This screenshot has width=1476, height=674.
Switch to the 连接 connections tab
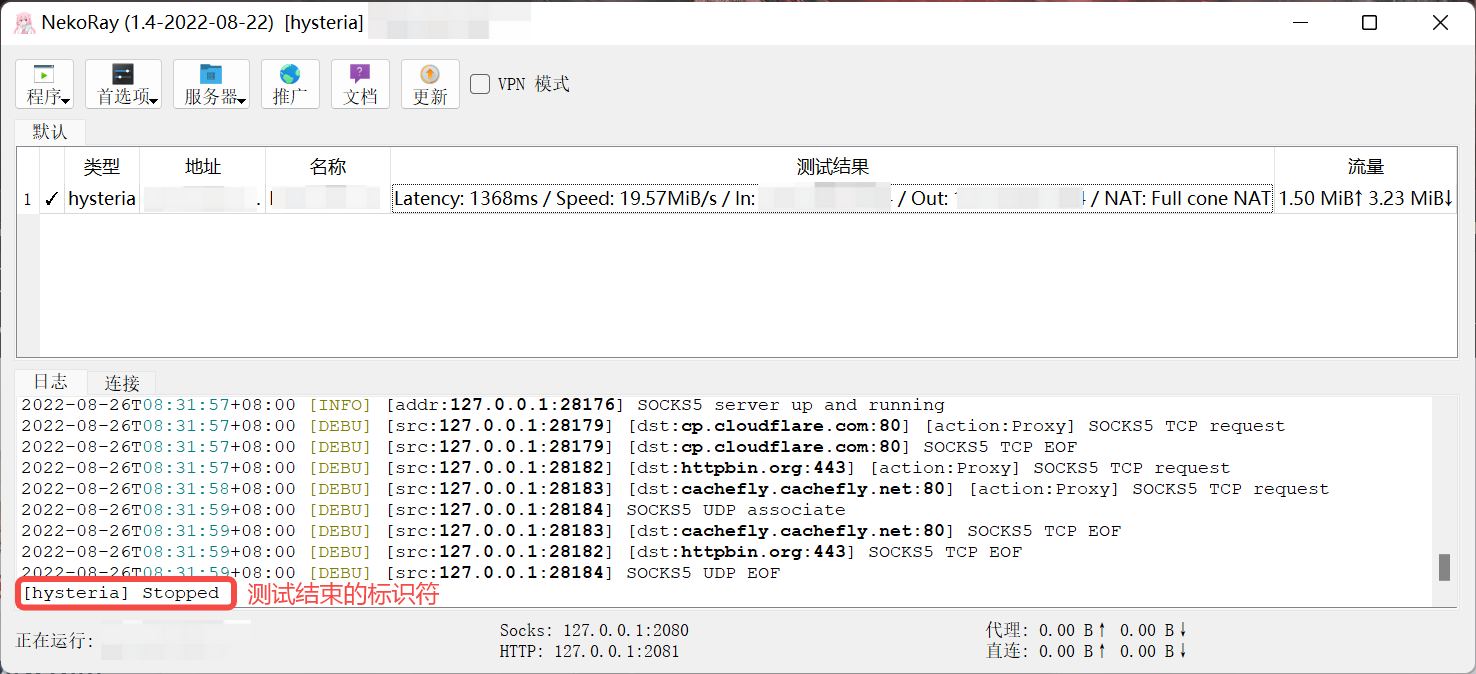click(x=122, y=383)
